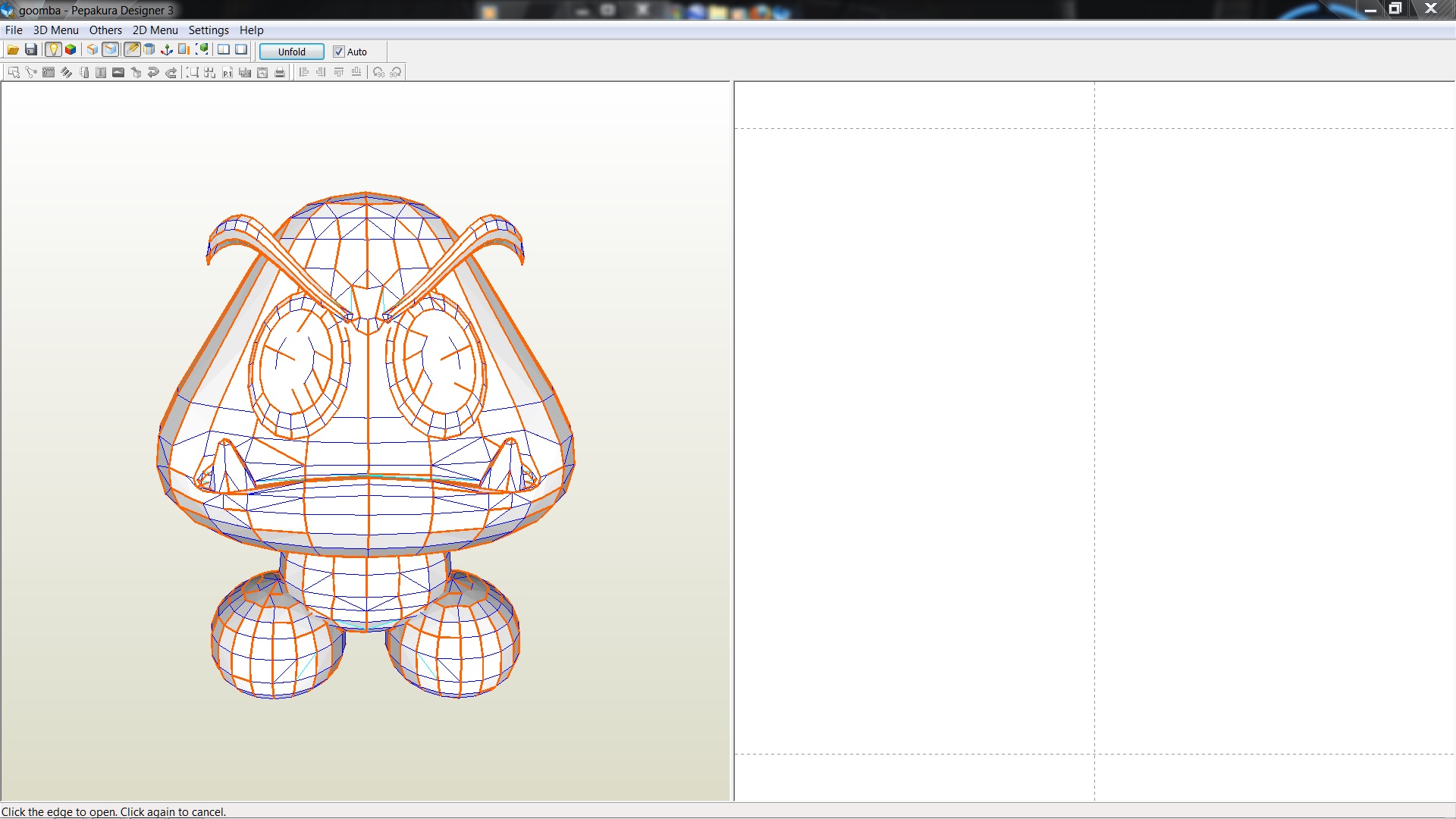Uncheck the Auto checkbox
The image size is (1456, 819).
[339, 52]
